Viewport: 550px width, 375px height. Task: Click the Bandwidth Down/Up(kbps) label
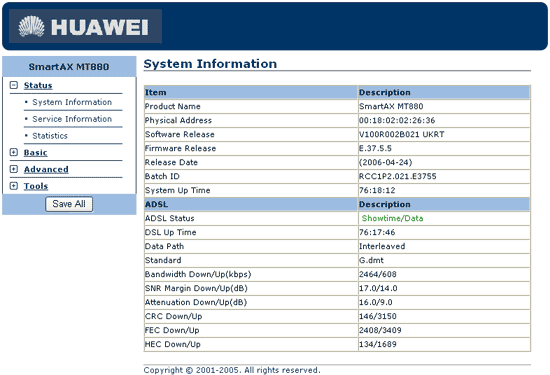click(x=198, y=274)
